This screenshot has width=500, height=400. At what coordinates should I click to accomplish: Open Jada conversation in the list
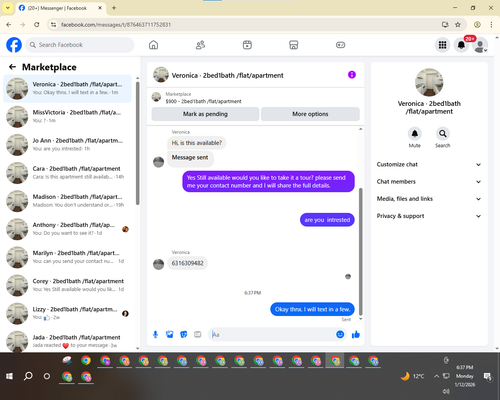(67, 341)
